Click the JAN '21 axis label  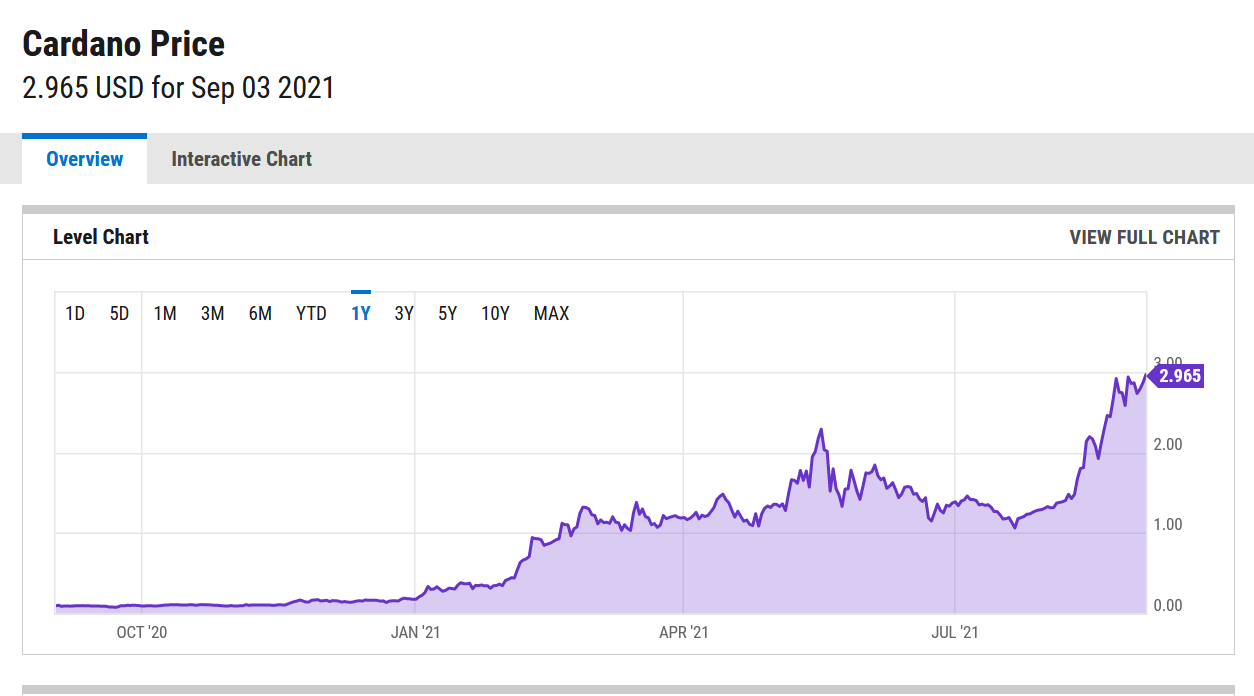[415, 632]
